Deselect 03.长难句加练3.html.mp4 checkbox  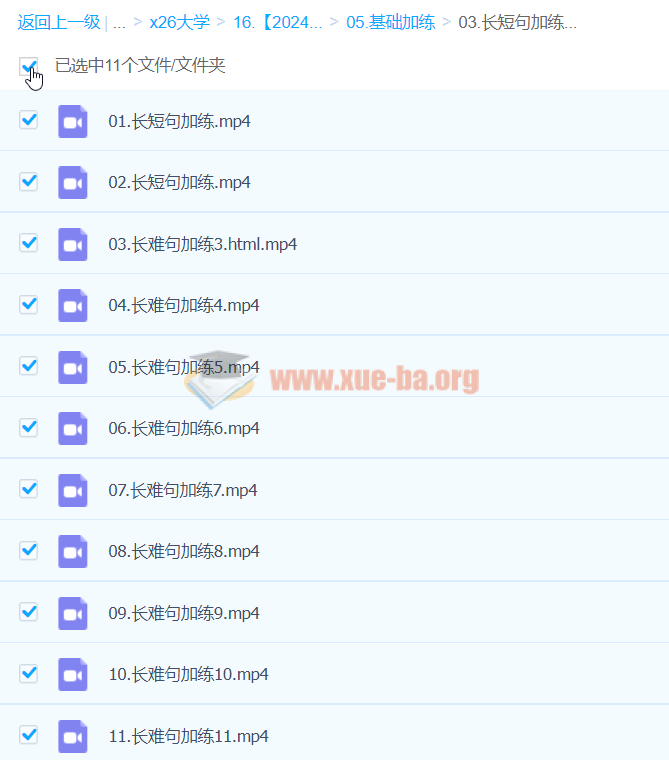[x=29, y=243]
